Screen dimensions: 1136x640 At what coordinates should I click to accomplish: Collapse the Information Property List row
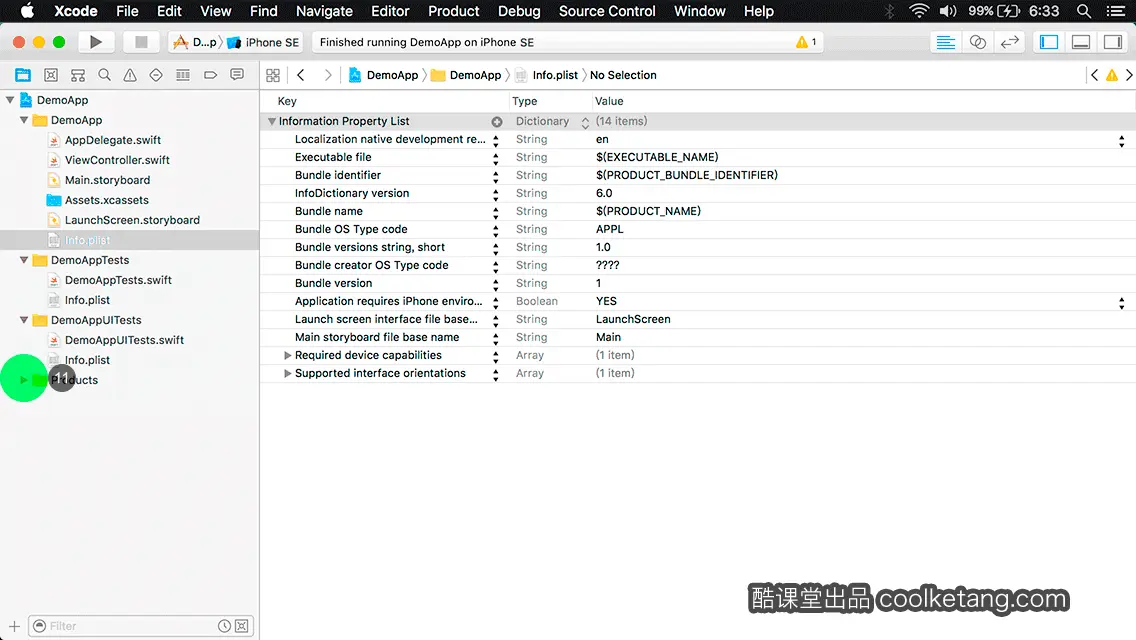coord(272,121)
